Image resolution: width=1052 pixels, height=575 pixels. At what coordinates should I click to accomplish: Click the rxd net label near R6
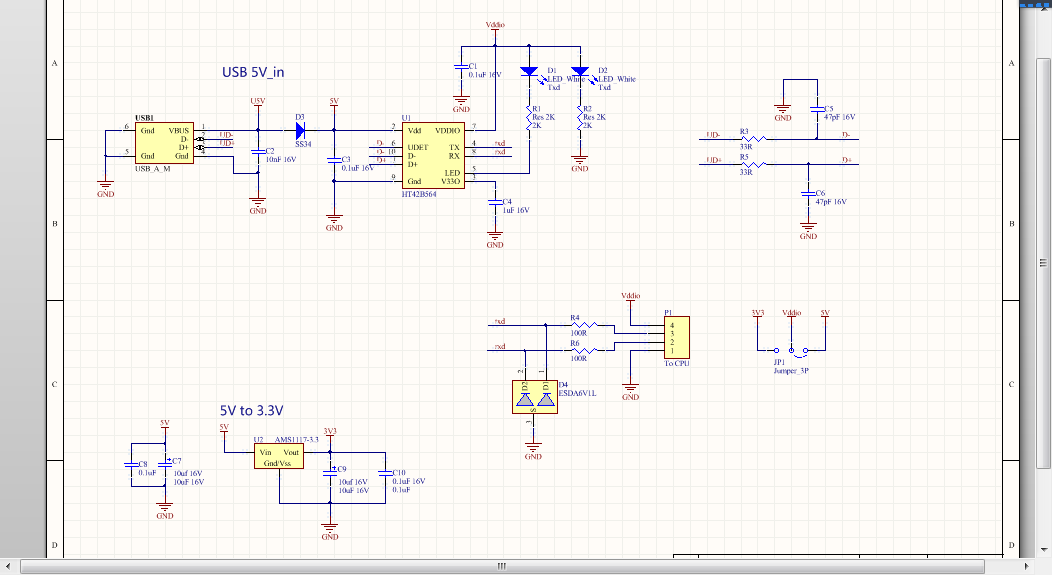500,346
